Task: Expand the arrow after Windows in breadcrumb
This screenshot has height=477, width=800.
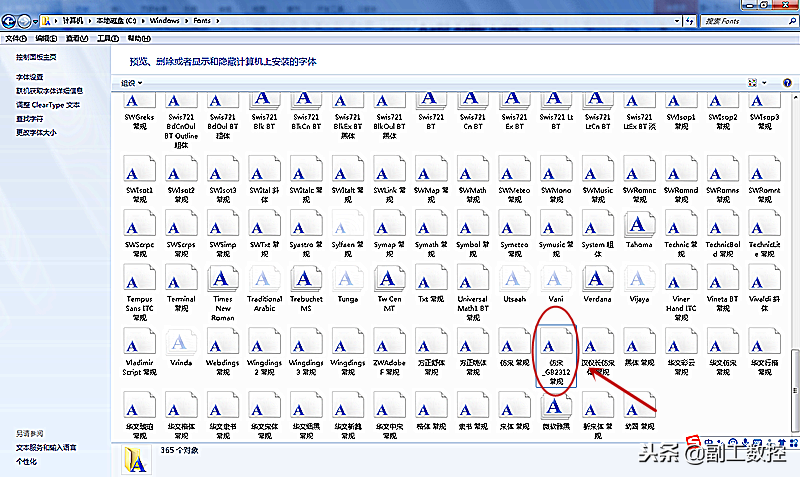Action: click(186, 21)
